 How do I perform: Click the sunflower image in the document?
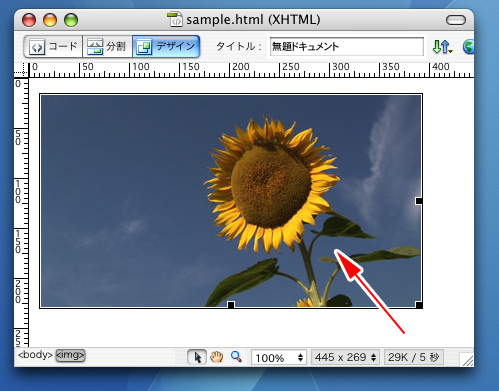tap(231, 201)
